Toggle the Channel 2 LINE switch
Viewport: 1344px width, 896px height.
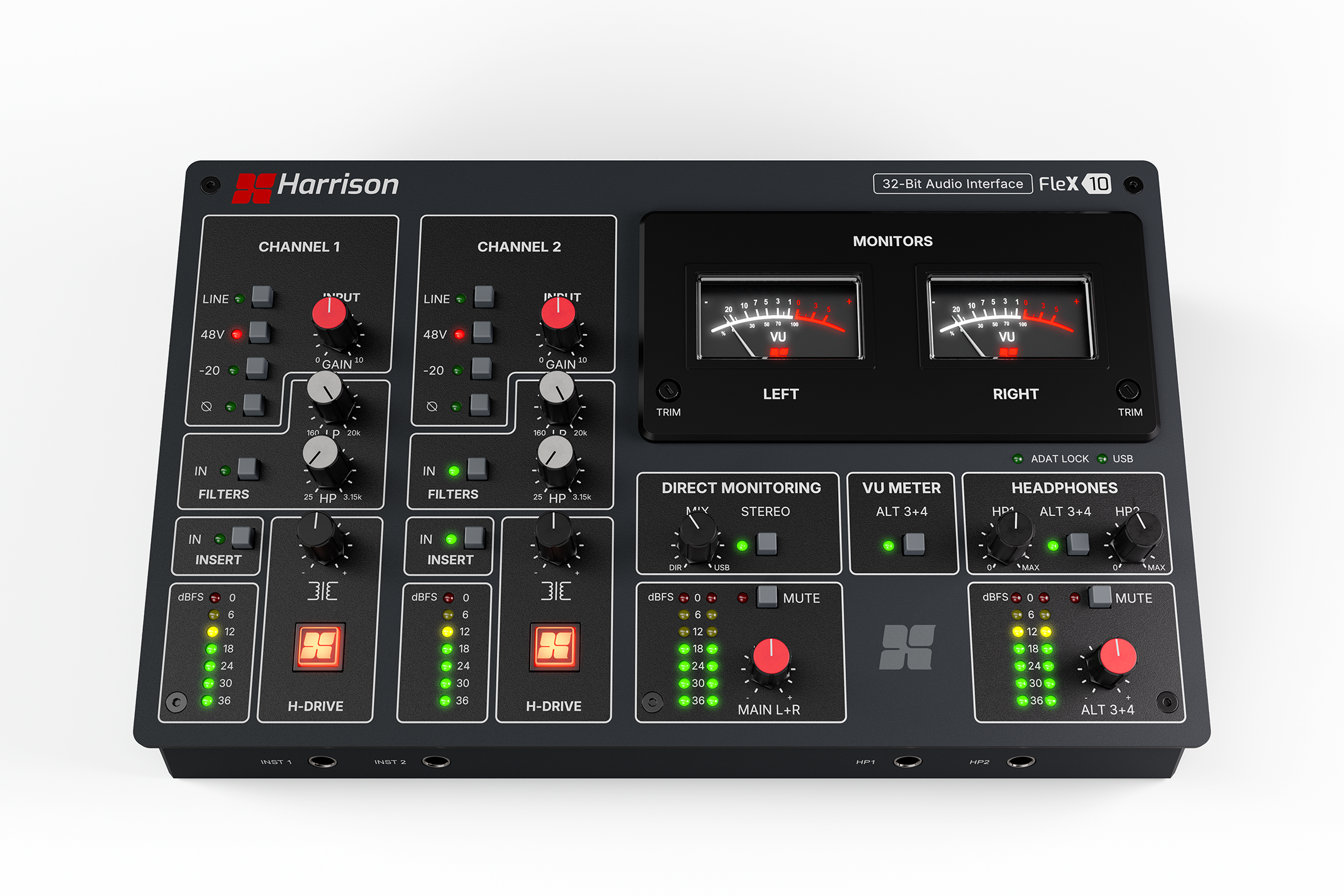coord(484,297)
